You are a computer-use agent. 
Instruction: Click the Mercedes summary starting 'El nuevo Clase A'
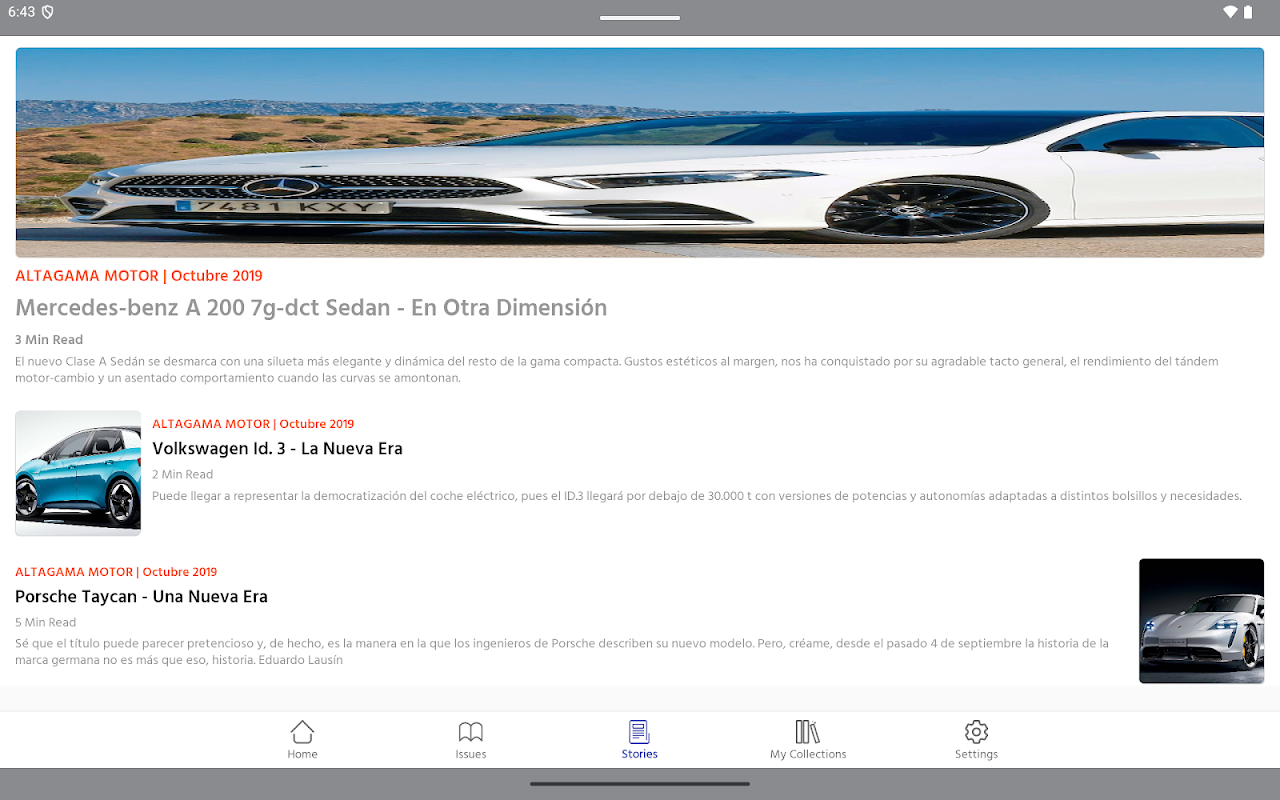coord(617,370)
